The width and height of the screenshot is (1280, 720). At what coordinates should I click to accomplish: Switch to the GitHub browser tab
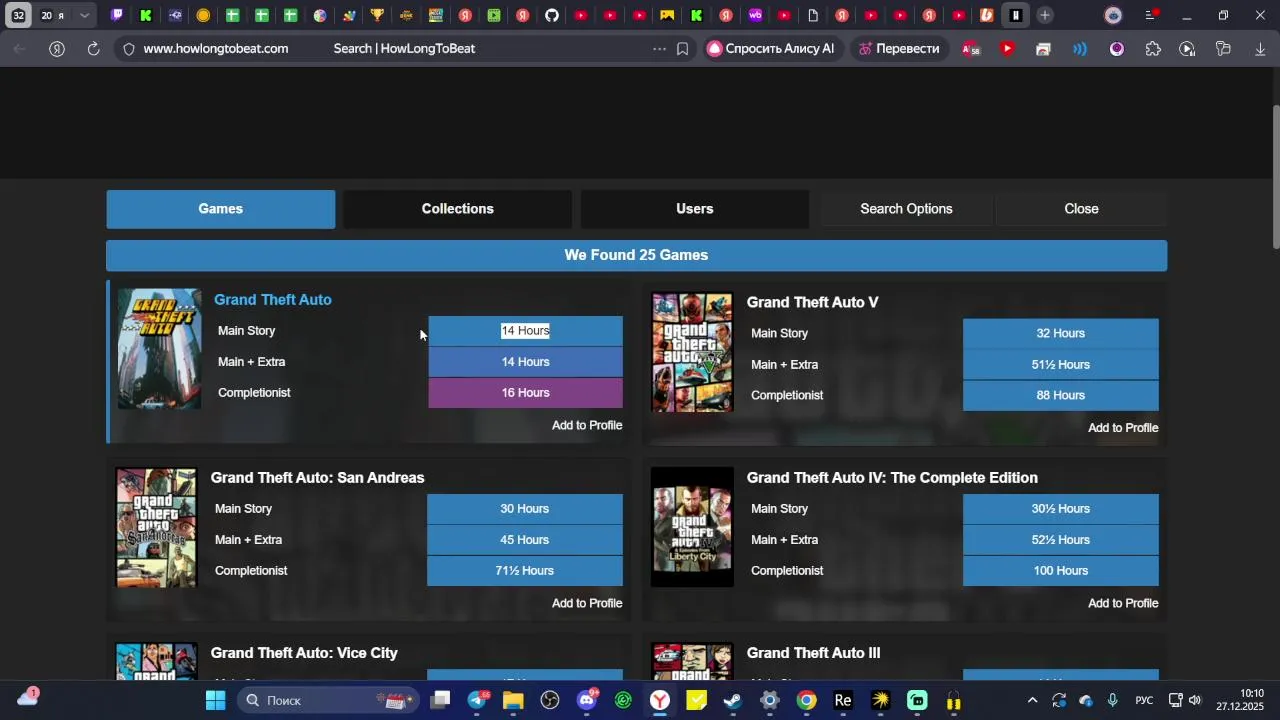click(x=552, y=15)
